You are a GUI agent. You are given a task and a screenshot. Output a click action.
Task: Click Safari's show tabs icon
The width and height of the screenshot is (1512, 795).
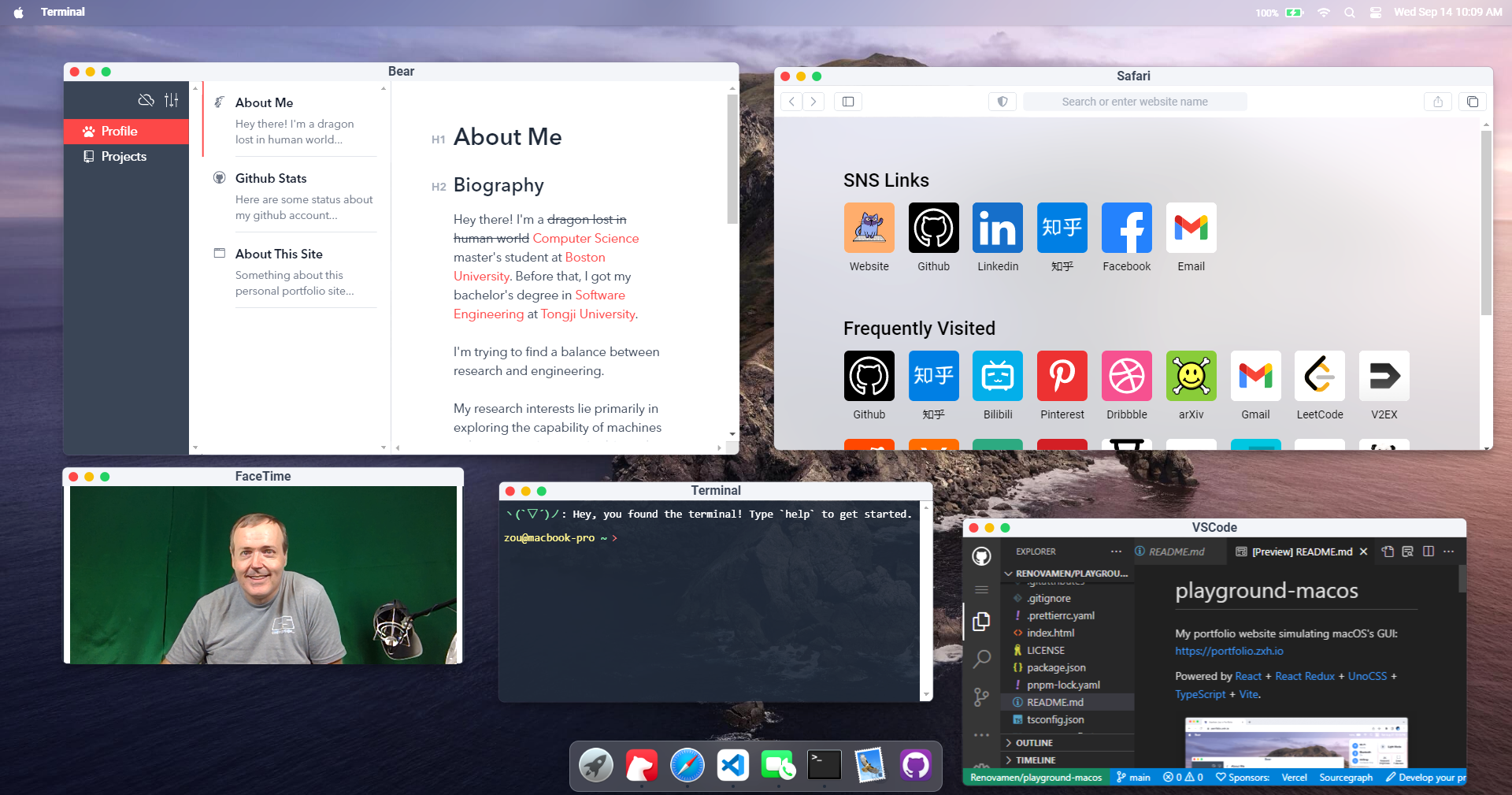tap(1473, 102)
